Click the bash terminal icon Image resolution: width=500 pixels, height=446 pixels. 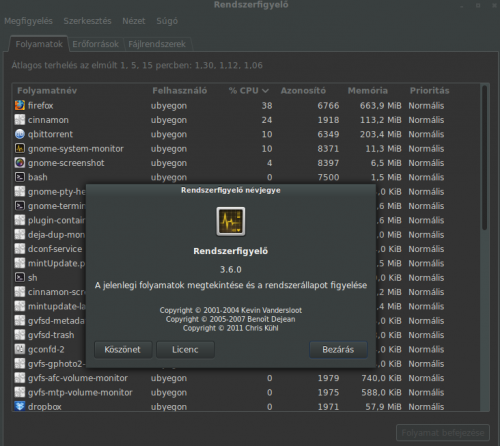click(x=20, y=177)
